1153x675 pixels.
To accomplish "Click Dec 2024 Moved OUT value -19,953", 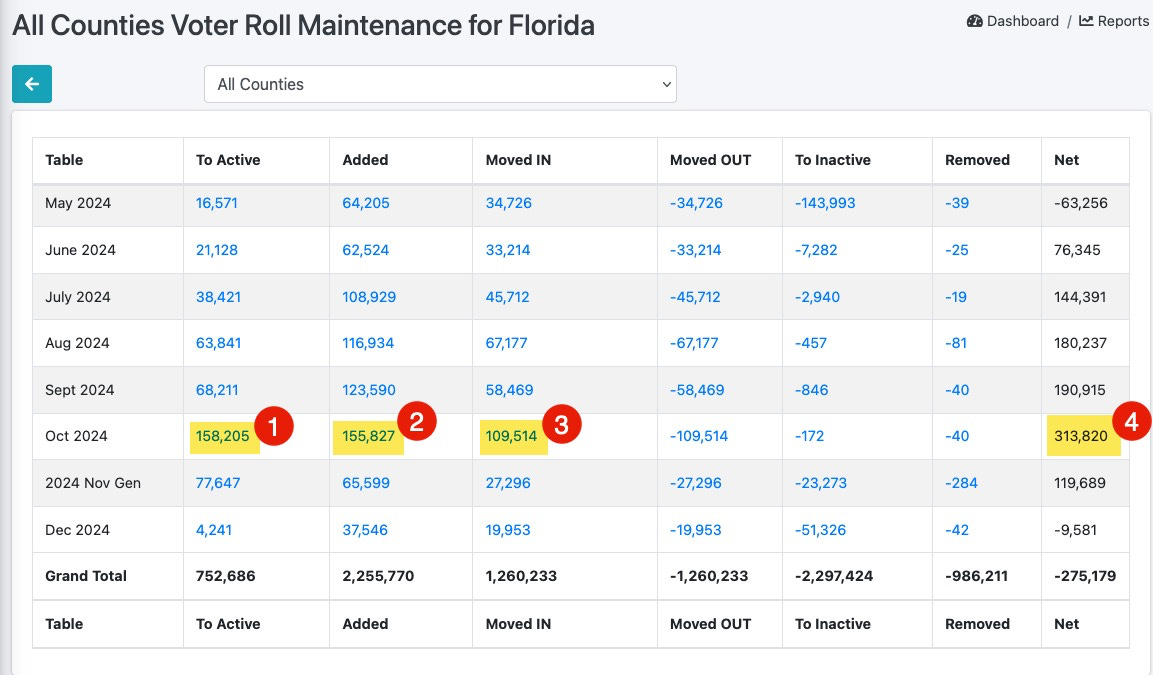I will (x=695, y=530).
